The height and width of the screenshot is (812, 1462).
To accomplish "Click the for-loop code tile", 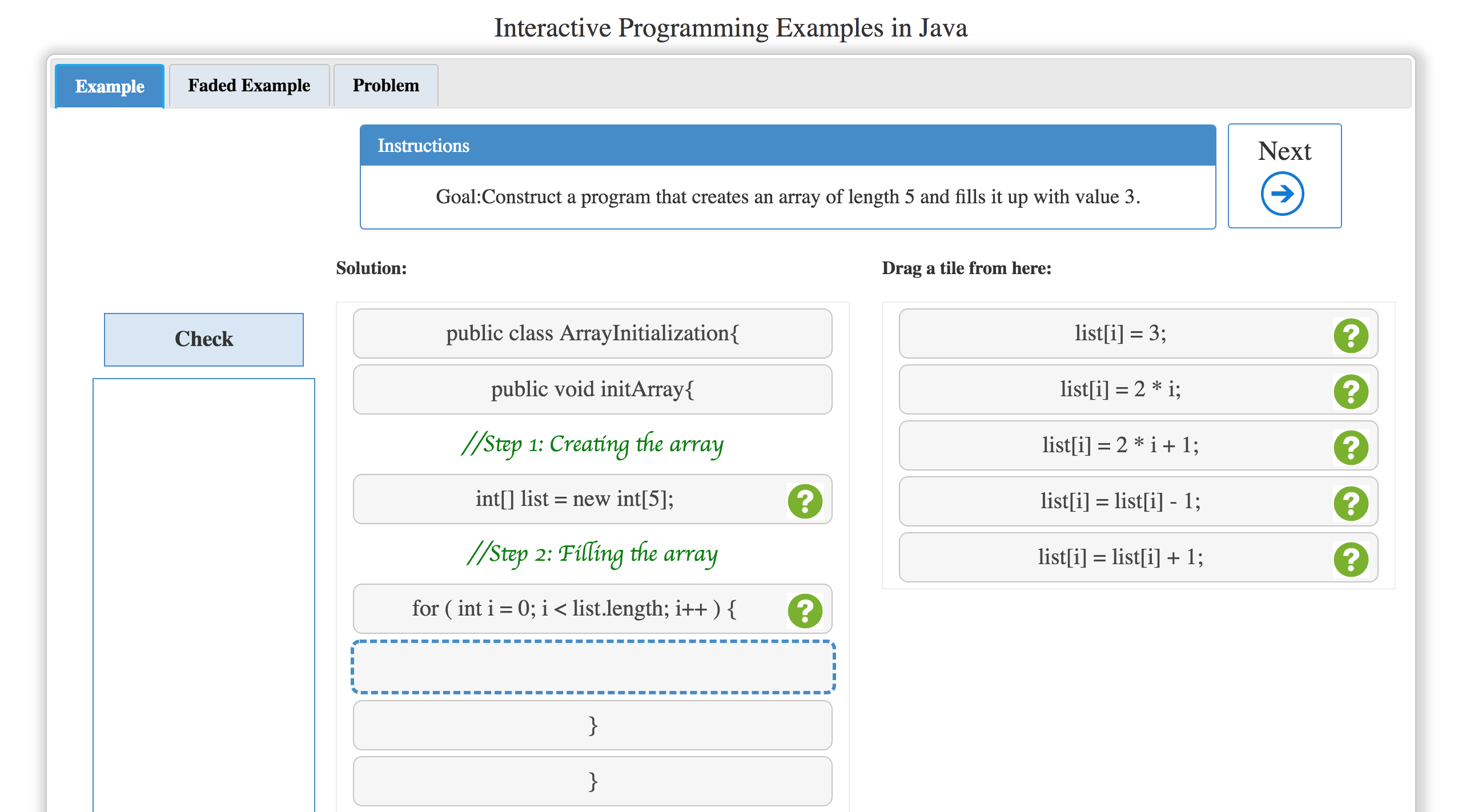I will pos(593,609).
